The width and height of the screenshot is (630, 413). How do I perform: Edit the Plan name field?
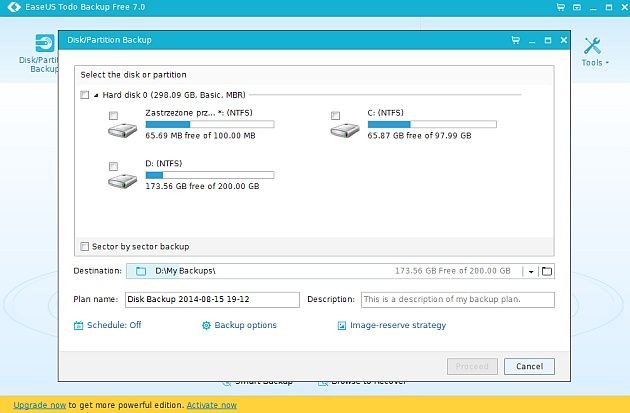tap(212, 300)
